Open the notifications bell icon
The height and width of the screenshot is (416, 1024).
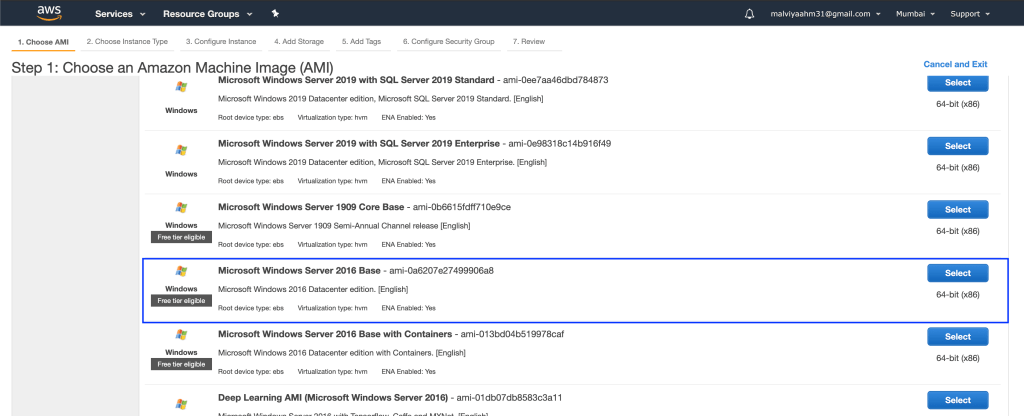tap(750, 14)
